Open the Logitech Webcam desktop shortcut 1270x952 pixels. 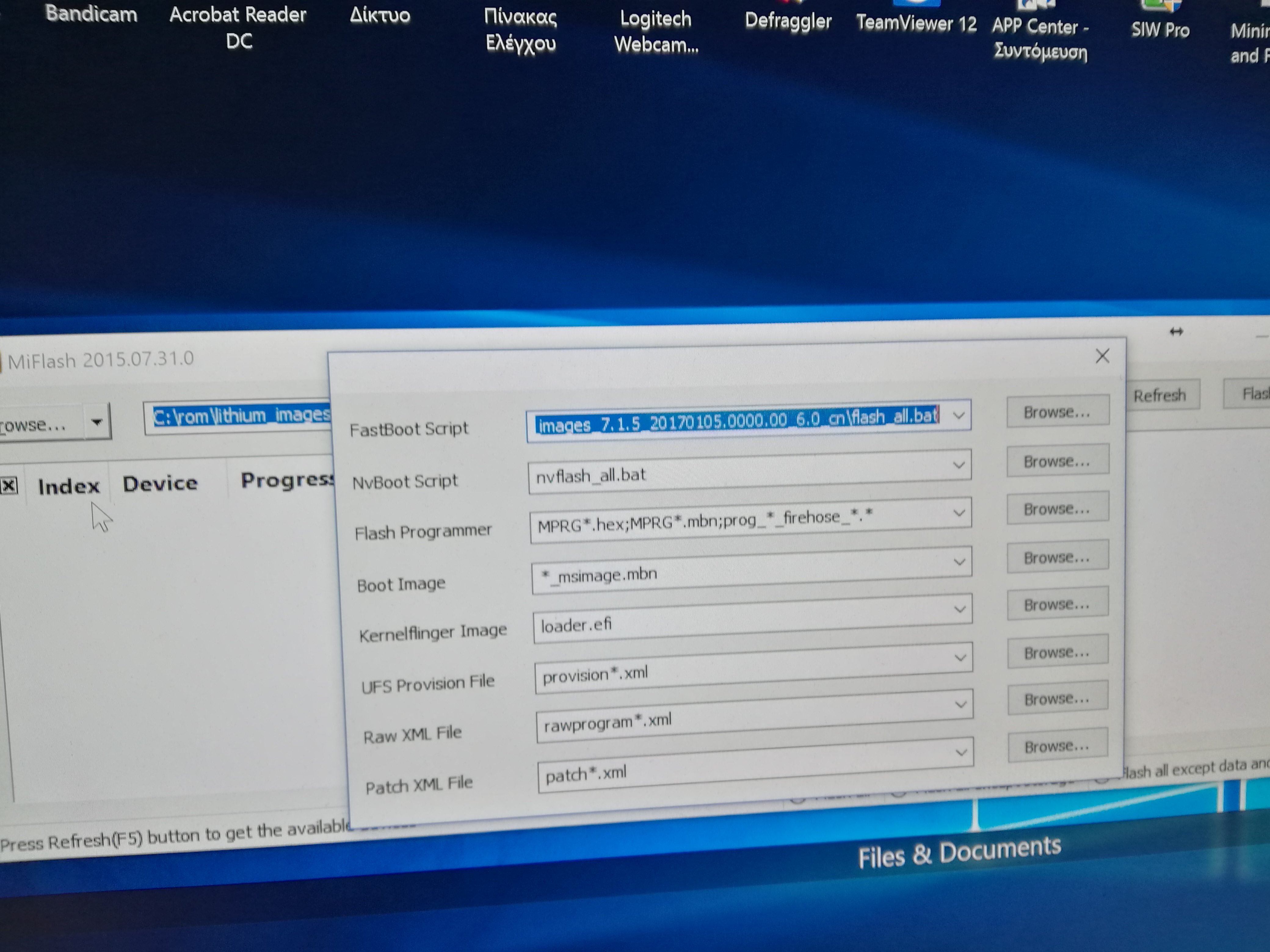point(656,31)
